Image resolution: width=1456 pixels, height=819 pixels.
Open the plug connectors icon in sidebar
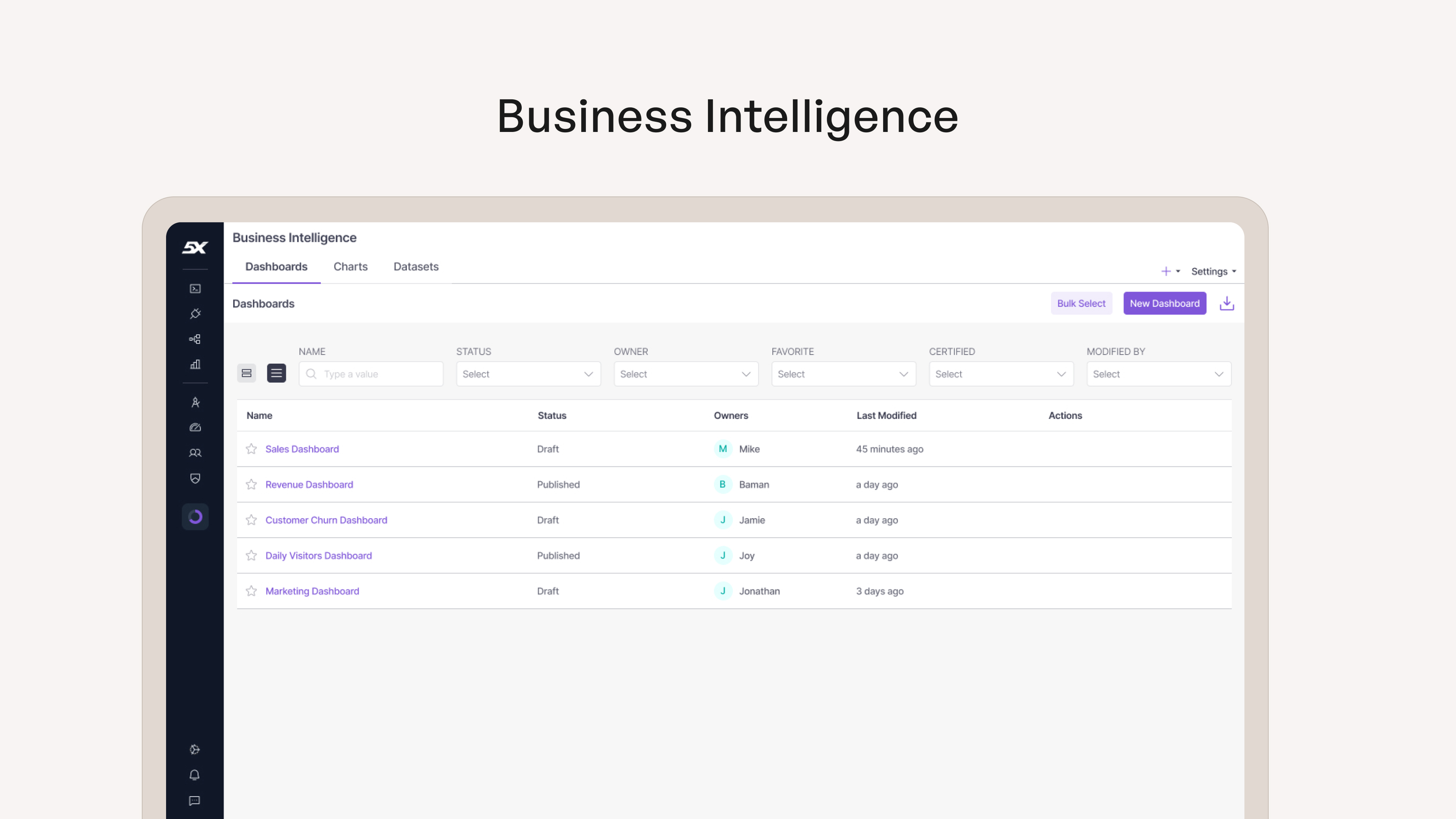point(195,314)
